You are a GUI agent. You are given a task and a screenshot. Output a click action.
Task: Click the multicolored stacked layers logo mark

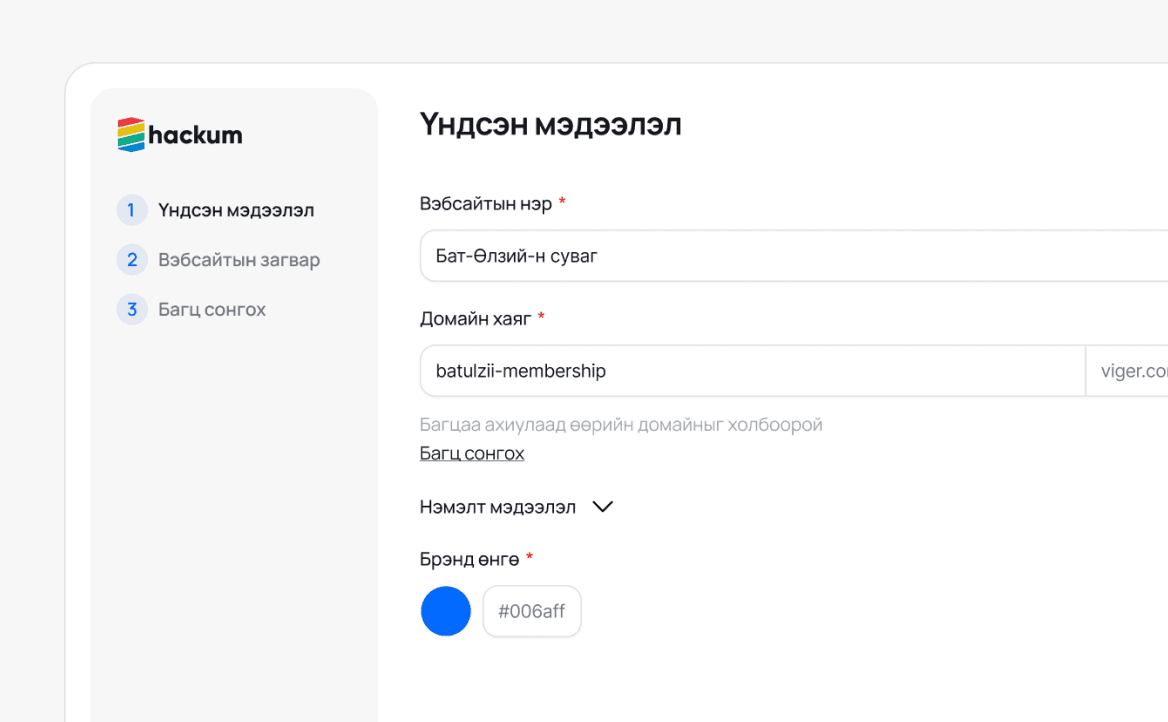(x=131, y=134)
